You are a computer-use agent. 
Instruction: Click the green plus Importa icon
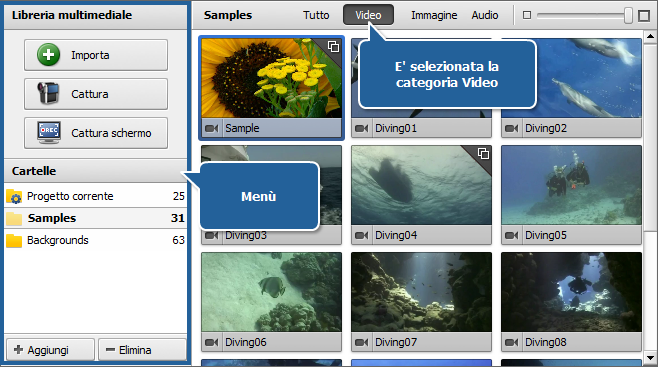[48, 55]
